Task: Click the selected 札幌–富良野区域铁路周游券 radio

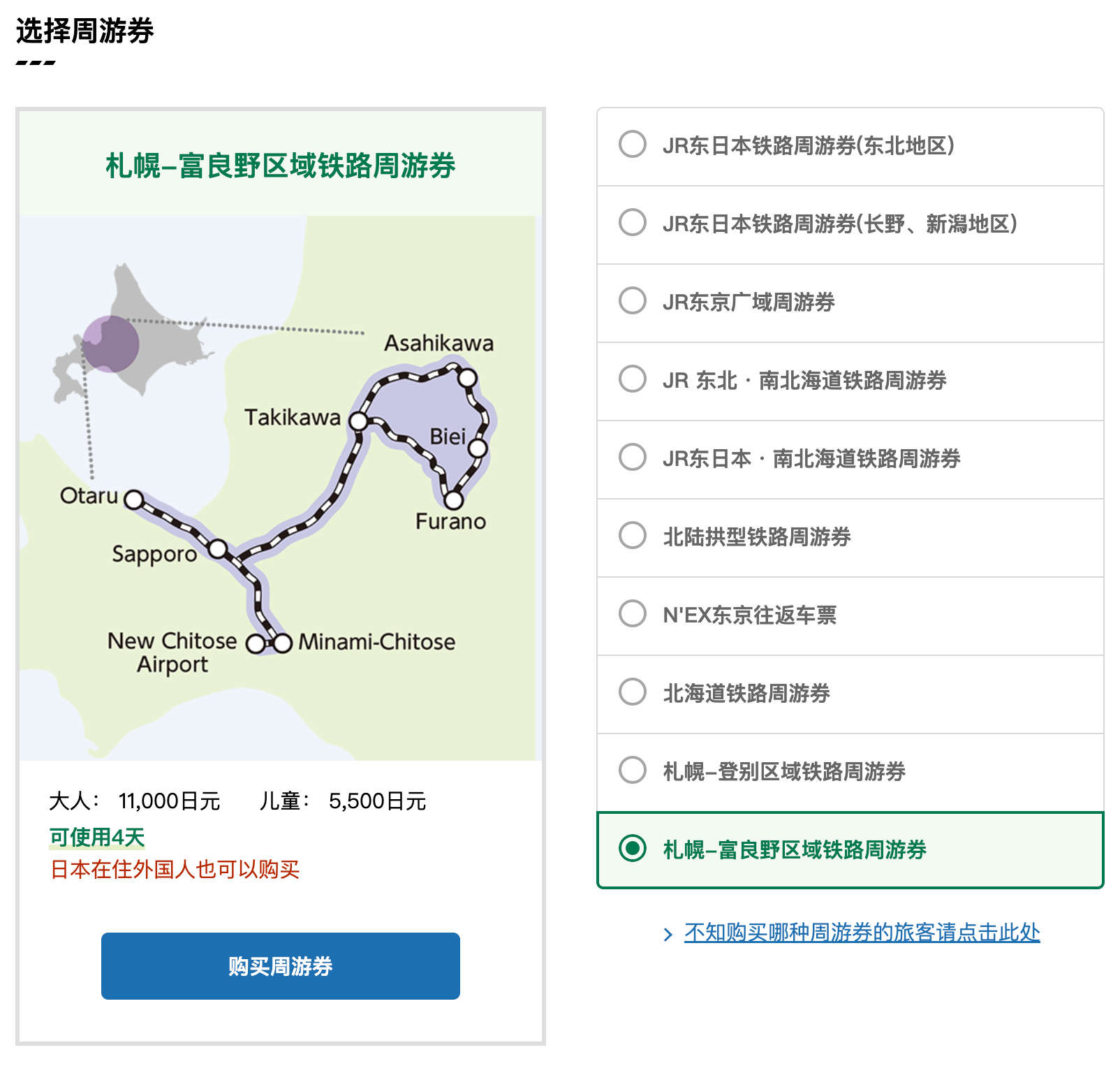Action: 633,849
